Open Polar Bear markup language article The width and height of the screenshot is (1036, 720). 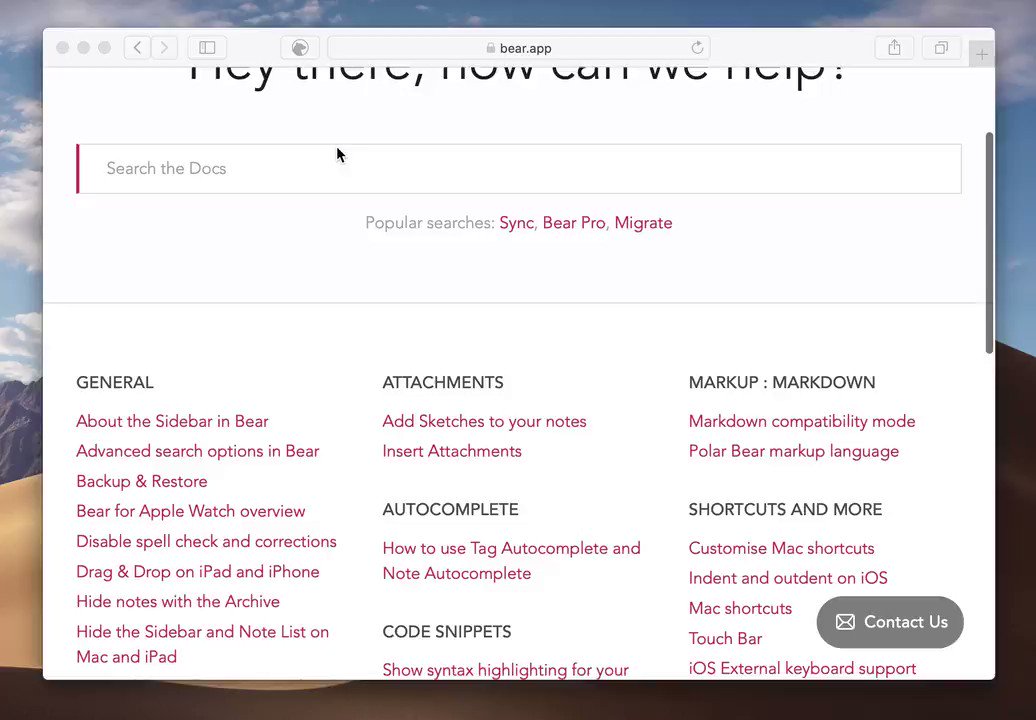click(x=794, y=451)
